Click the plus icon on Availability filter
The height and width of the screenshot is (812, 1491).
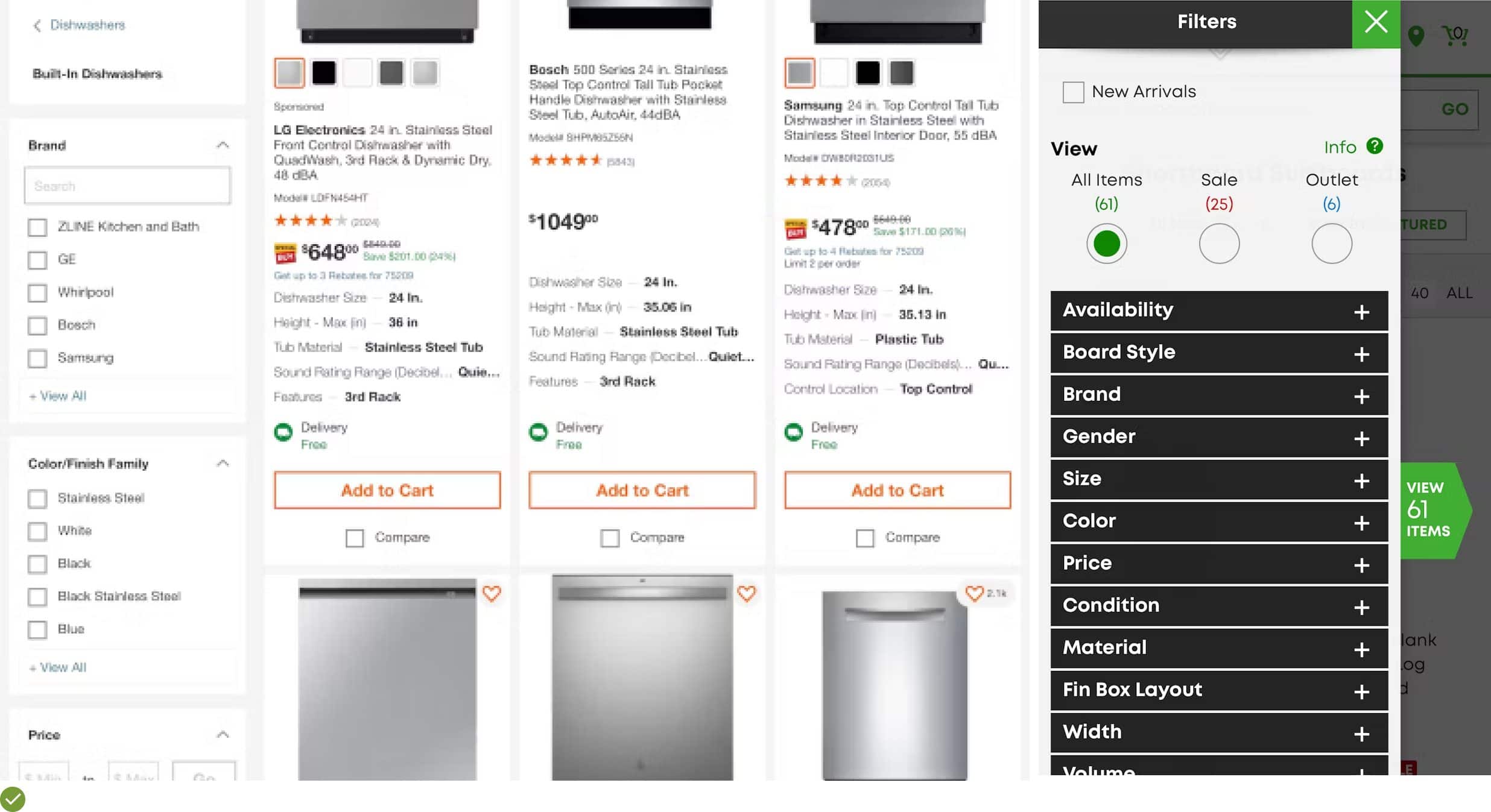tap(1361, 312)
